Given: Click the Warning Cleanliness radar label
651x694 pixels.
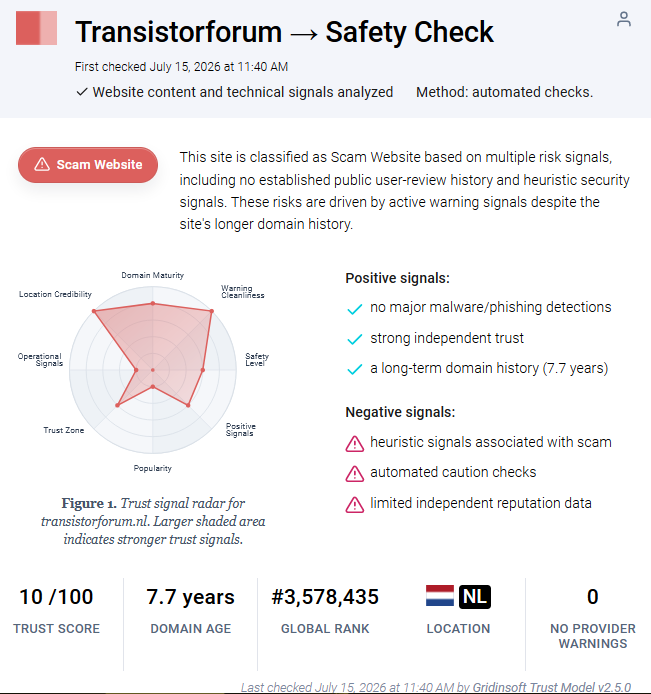Looking at the screenshot, I should (243, 292).
